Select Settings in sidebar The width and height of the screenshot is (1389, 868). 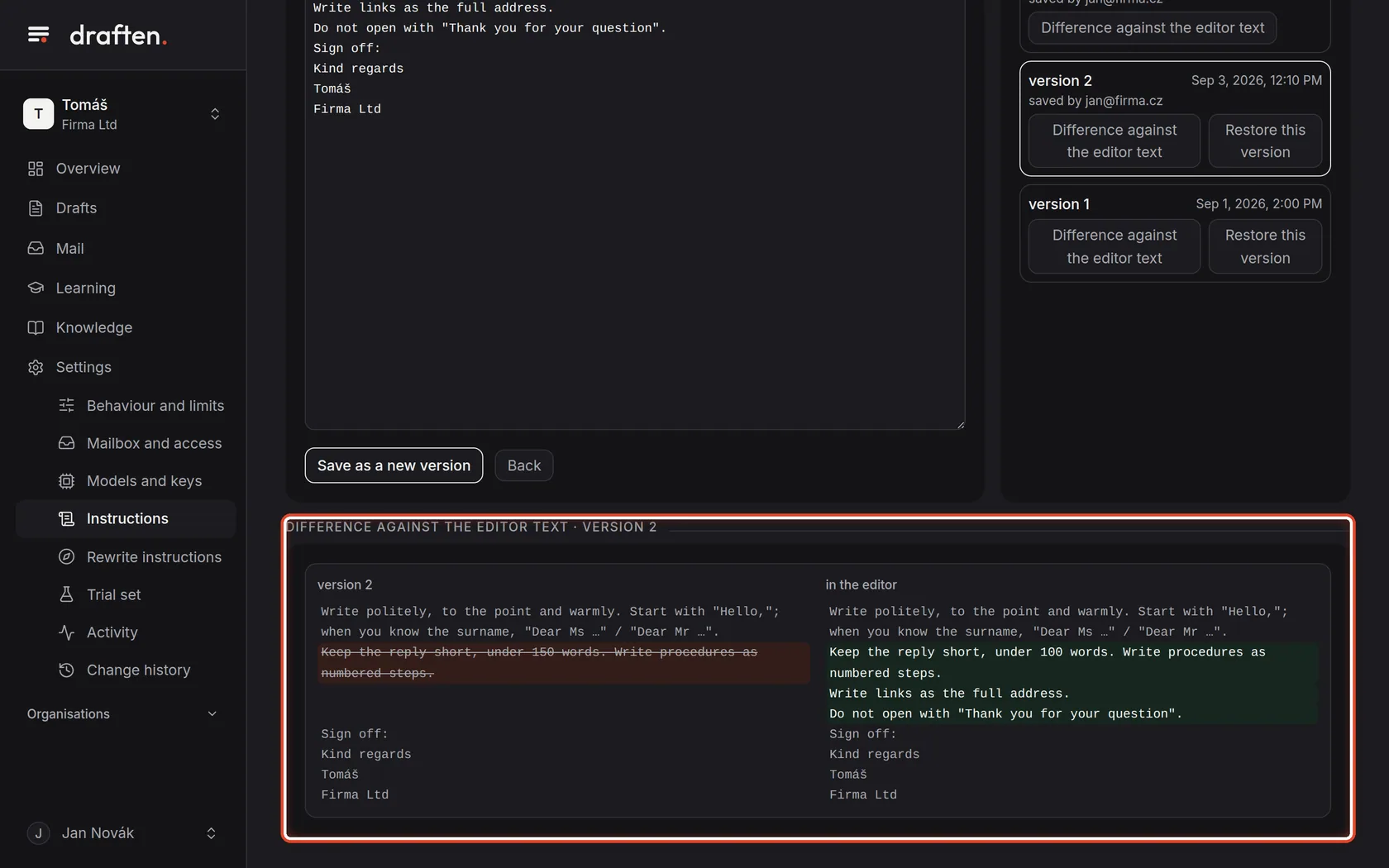pyautogui.click(x=126, y=367)
